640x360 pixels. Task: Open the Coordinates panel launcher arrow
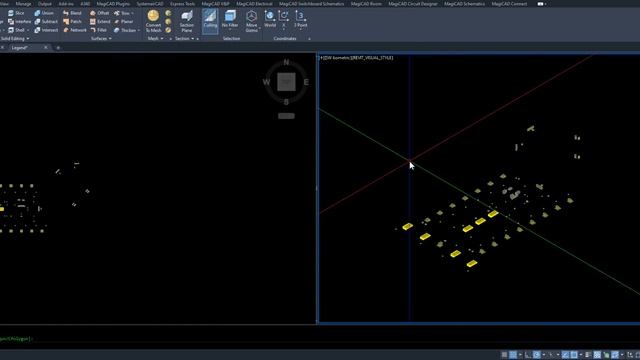[x=309, y=39]
